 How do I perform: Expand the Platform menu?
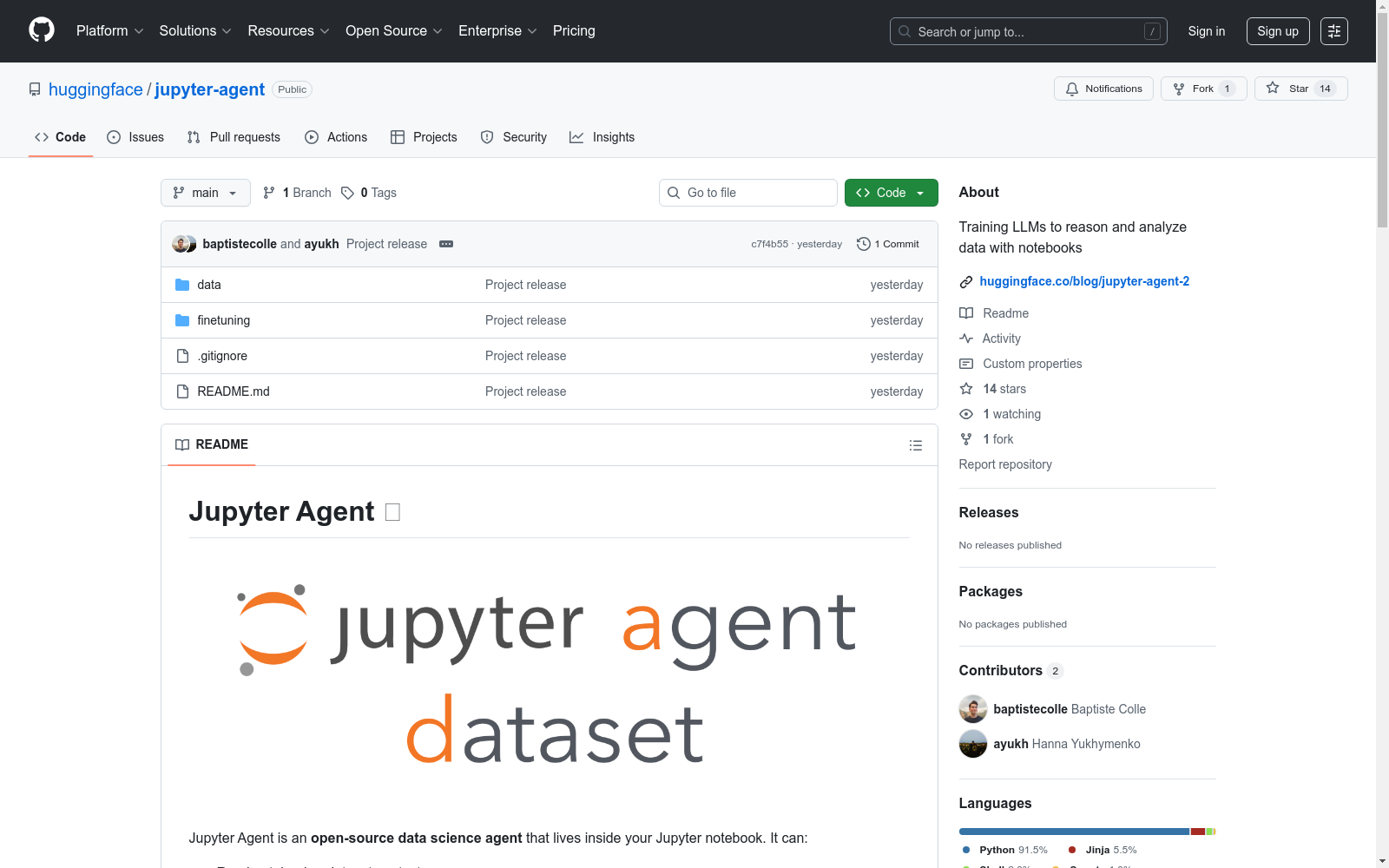pos(109,31)
